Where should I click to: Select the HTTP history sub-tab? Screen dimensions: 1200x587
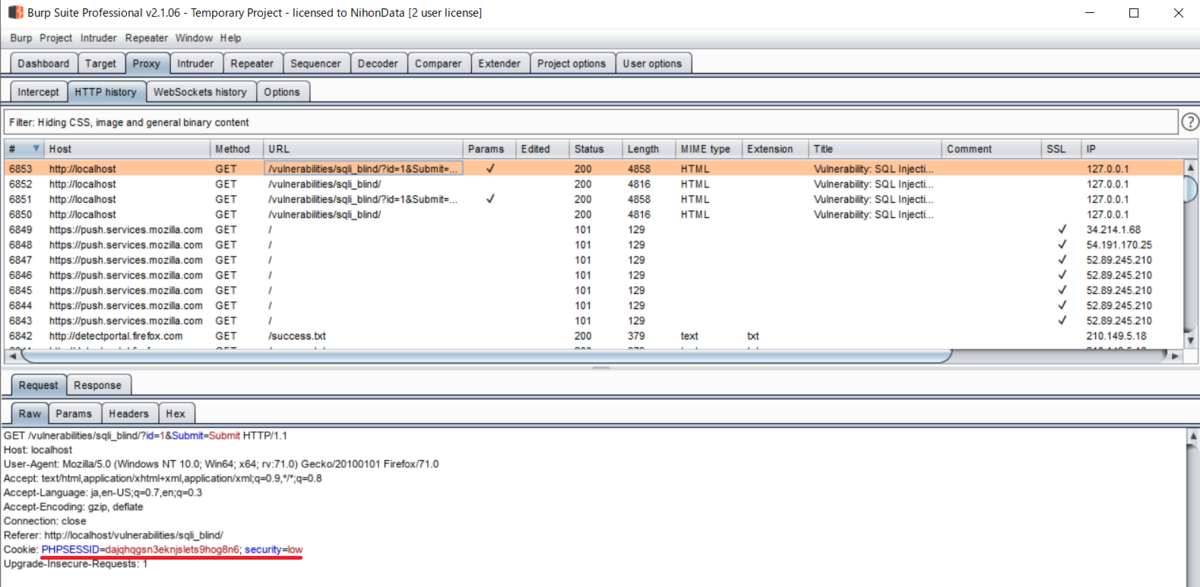point(106,91)
